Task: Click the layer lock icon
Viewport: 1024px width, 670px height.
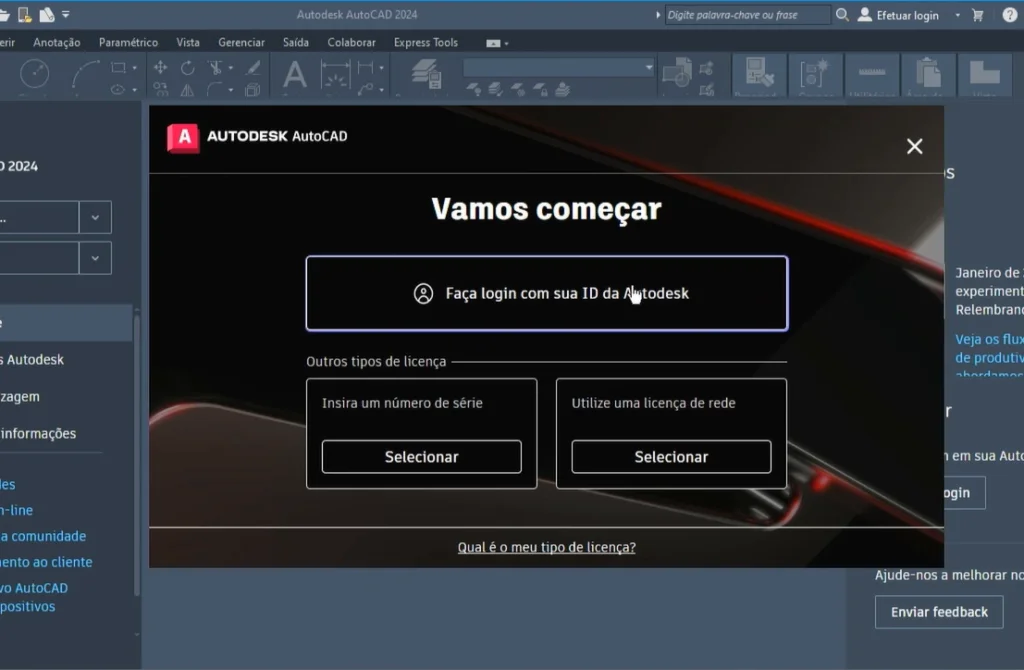Action: 541,89
